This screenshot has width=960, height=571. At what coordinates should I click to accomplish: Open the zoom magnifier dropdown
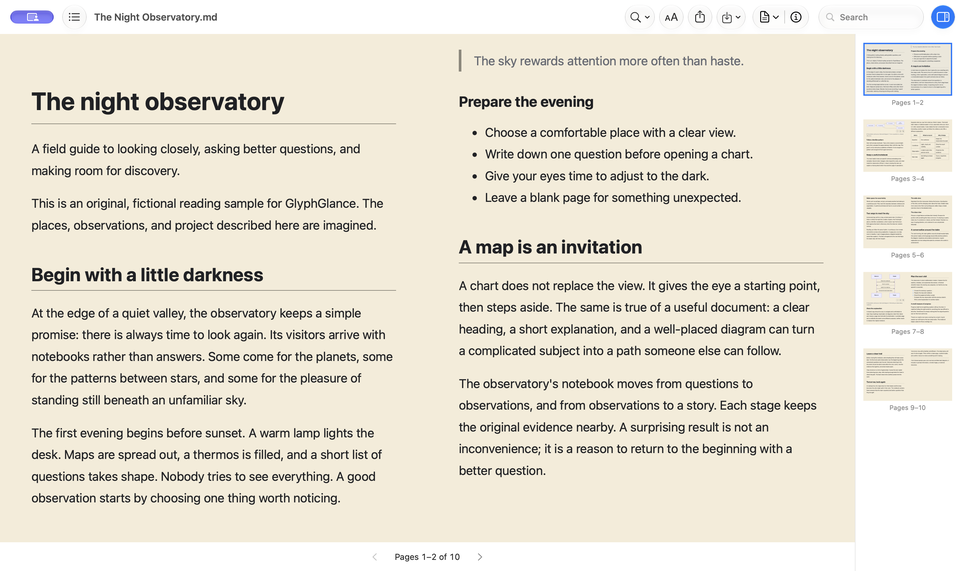[x=640, y=17]
